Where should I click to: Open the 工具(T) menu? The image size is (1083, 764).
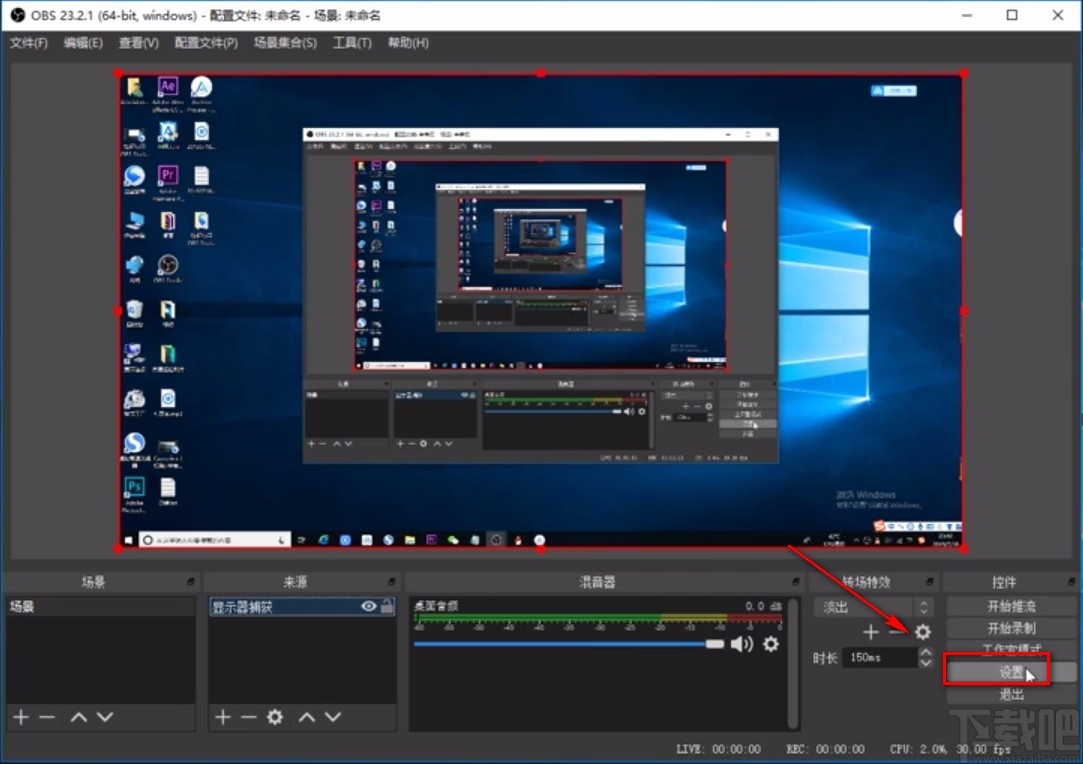coord(352,43)
